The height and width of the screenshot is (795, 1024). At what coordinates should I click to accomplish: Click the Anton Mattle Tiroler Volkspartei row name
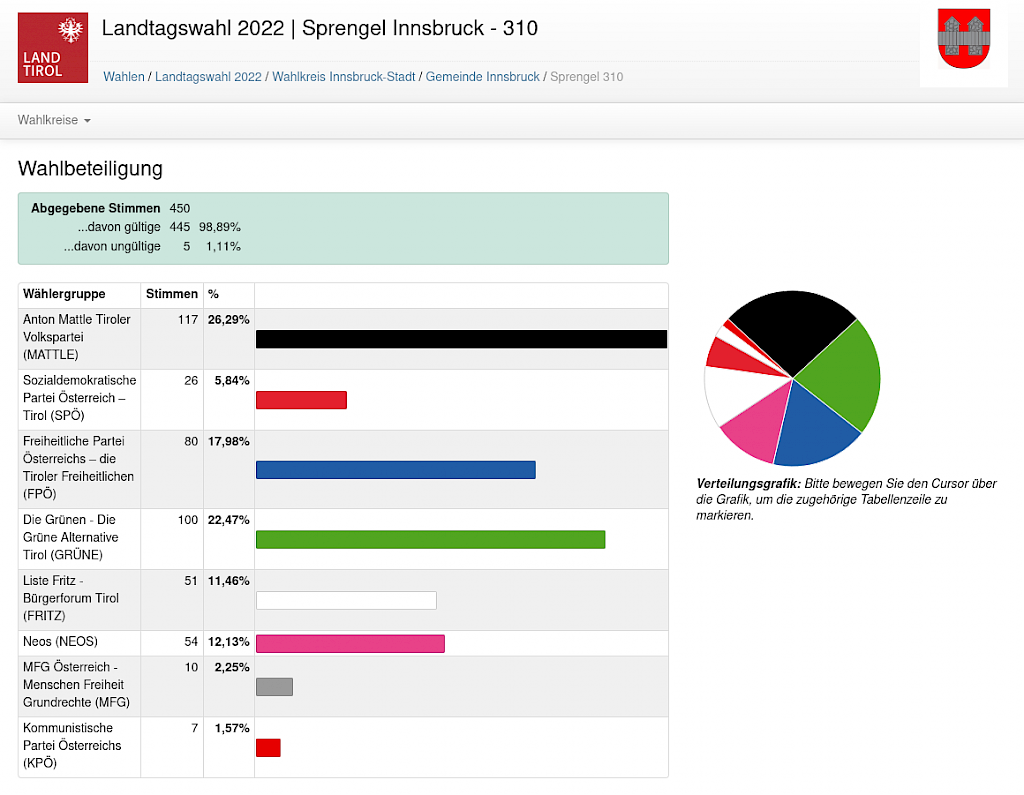[76, 337]
